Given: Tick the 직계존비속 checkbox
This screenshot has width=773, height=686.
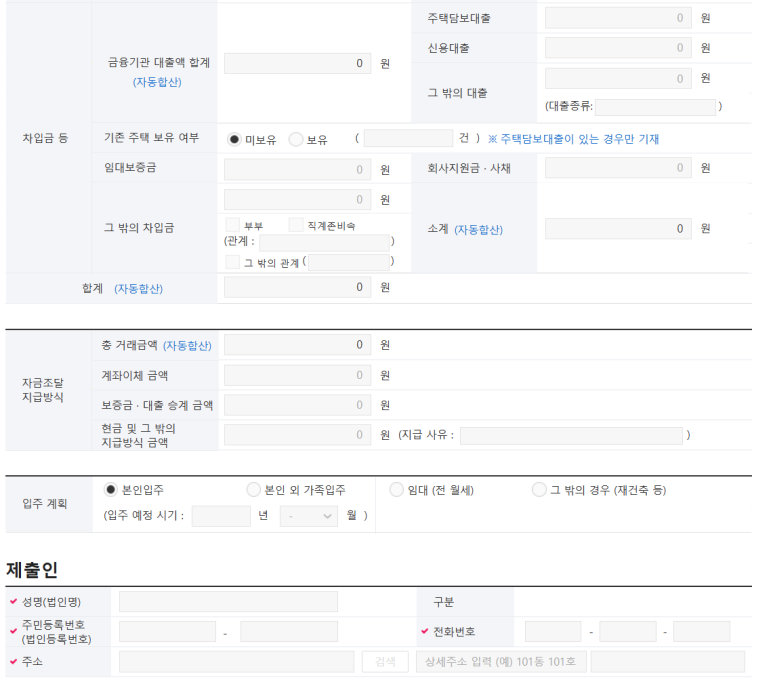Looking at the screenshot, I should (296, 225).
